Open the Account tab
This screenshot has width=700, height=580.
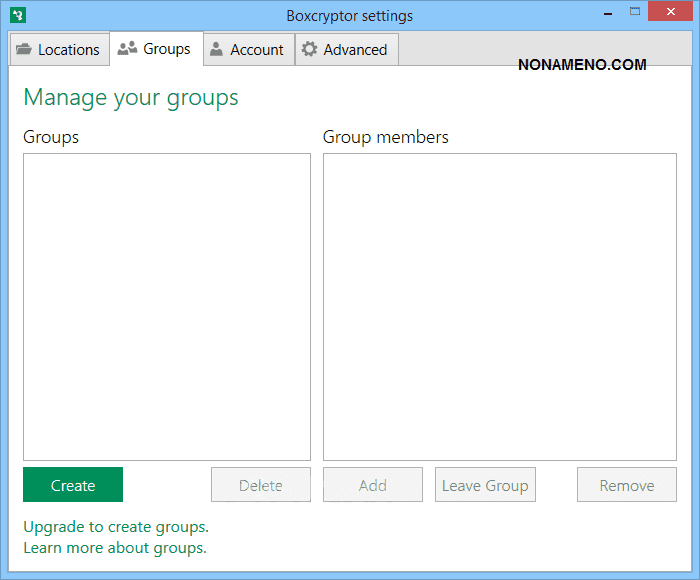(x=249, y=50)
